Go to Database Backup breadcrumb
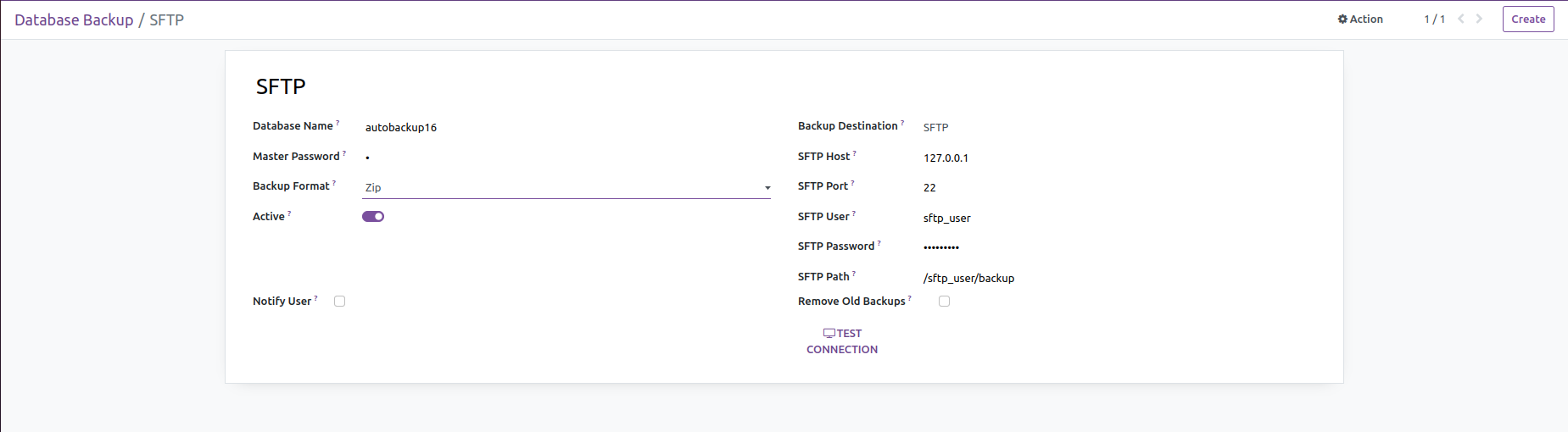Viewport: 1568px width, 432px height. 74,20
